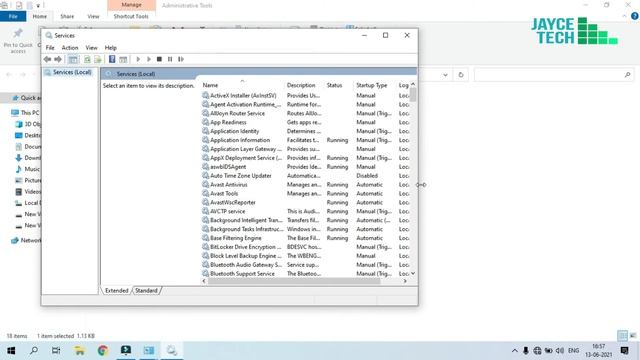Open the Action menu in Services
The width and height of the screenshot is (640, 360).
tap(70, 48)
